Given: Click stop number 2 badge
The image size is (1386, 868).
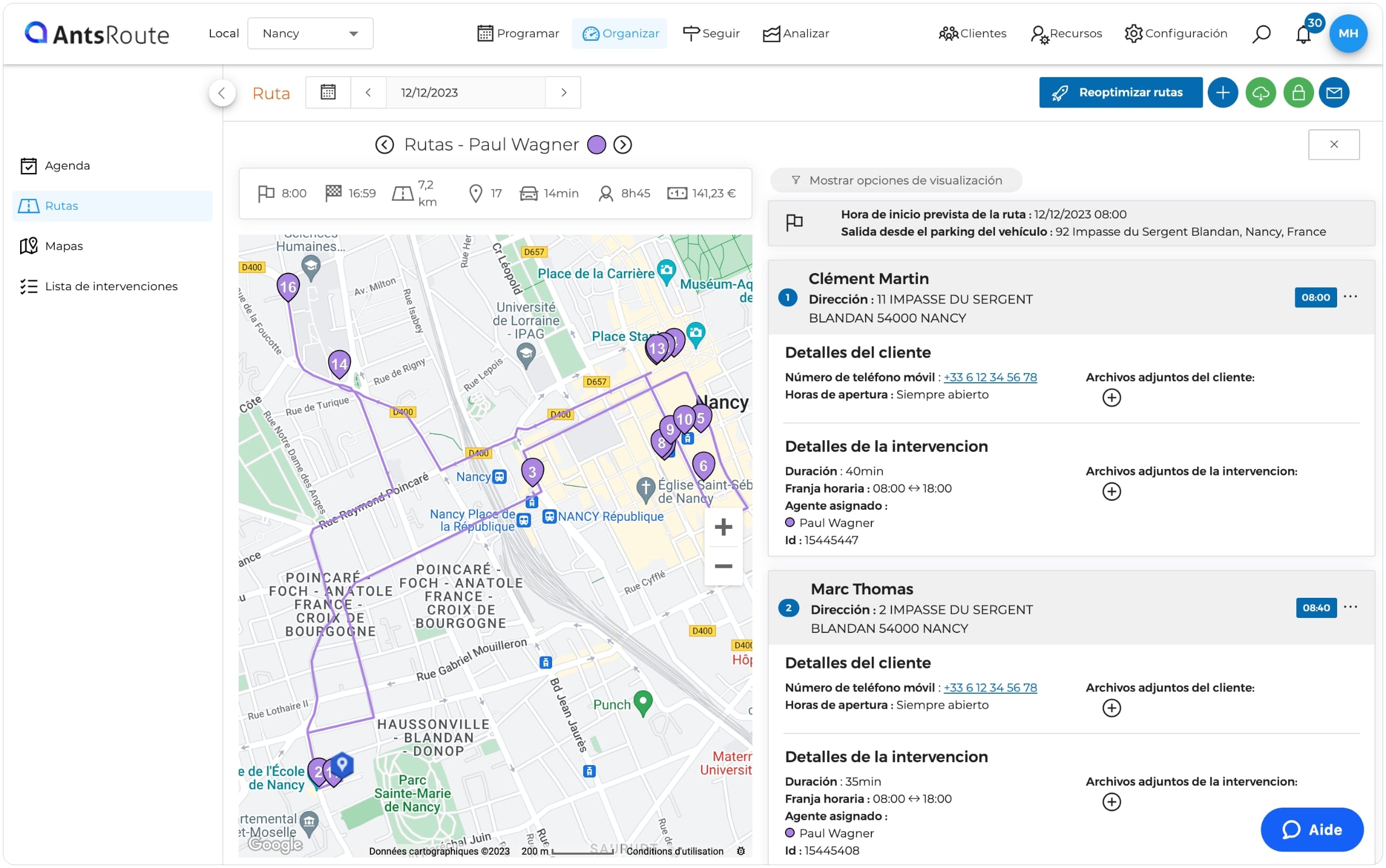Looking at the screenshot, I should tap(788, 608).
